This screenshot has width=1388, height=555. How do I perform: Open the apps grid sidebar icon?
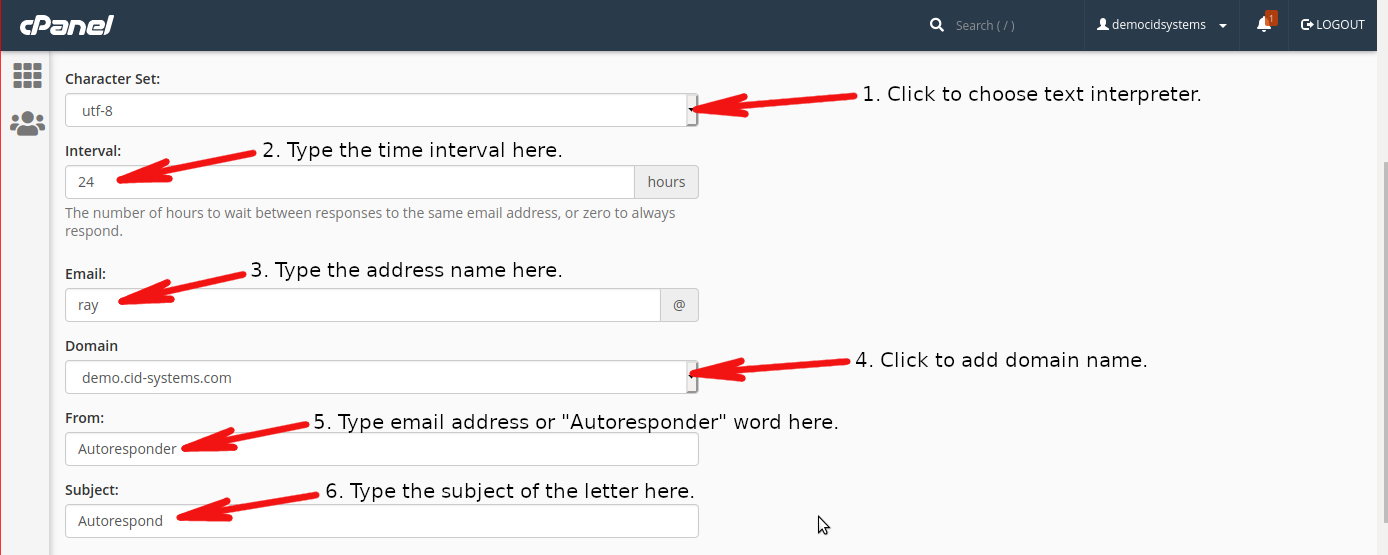(27, 75)
